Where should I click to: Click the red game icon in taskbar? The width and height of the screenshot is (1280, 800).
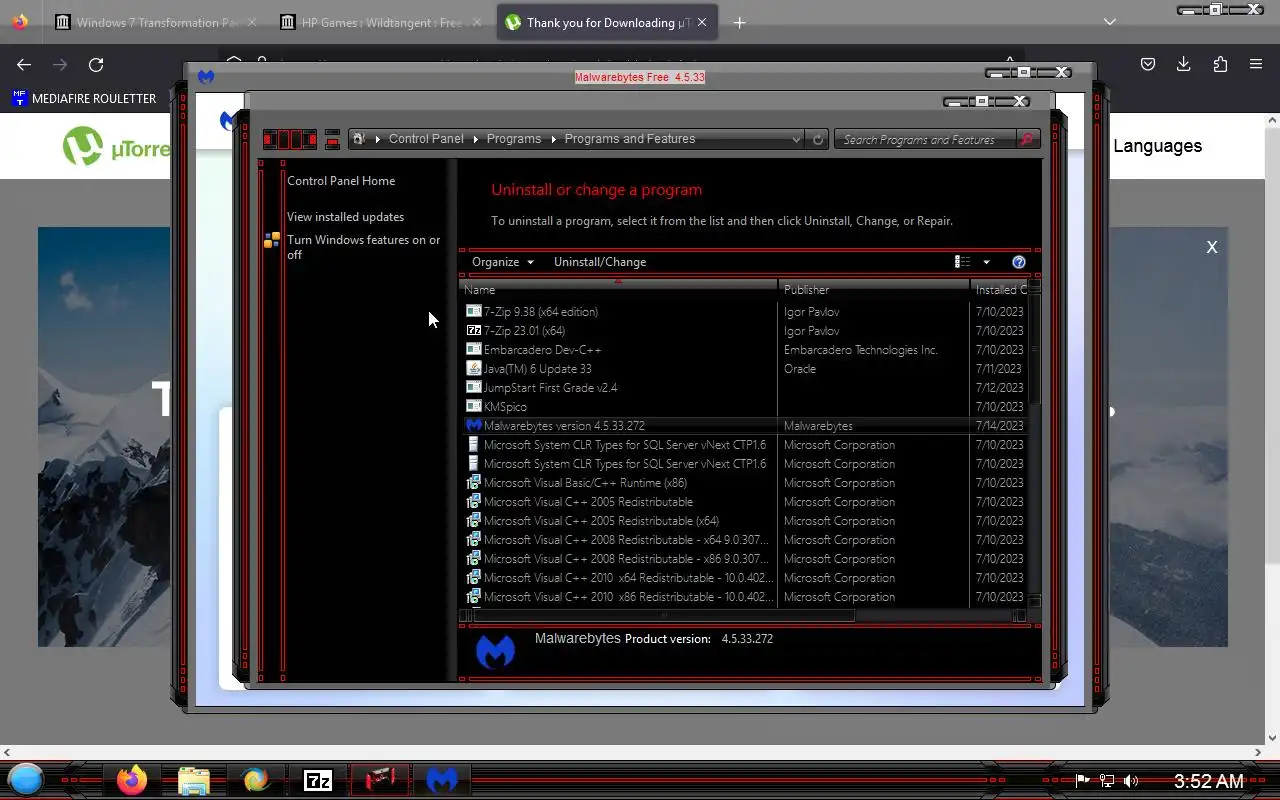click(x=380, y=780)
